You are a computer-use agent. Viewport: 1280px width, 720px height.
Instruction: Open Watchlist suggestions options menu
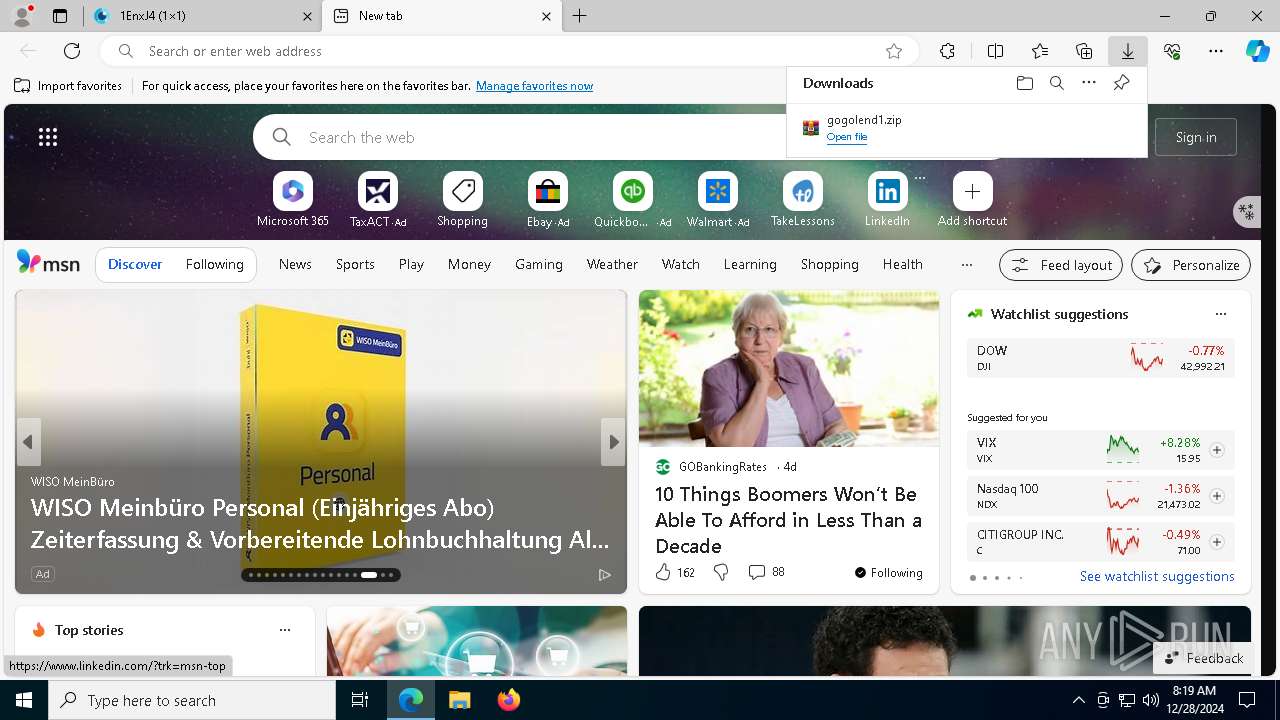1221,314
